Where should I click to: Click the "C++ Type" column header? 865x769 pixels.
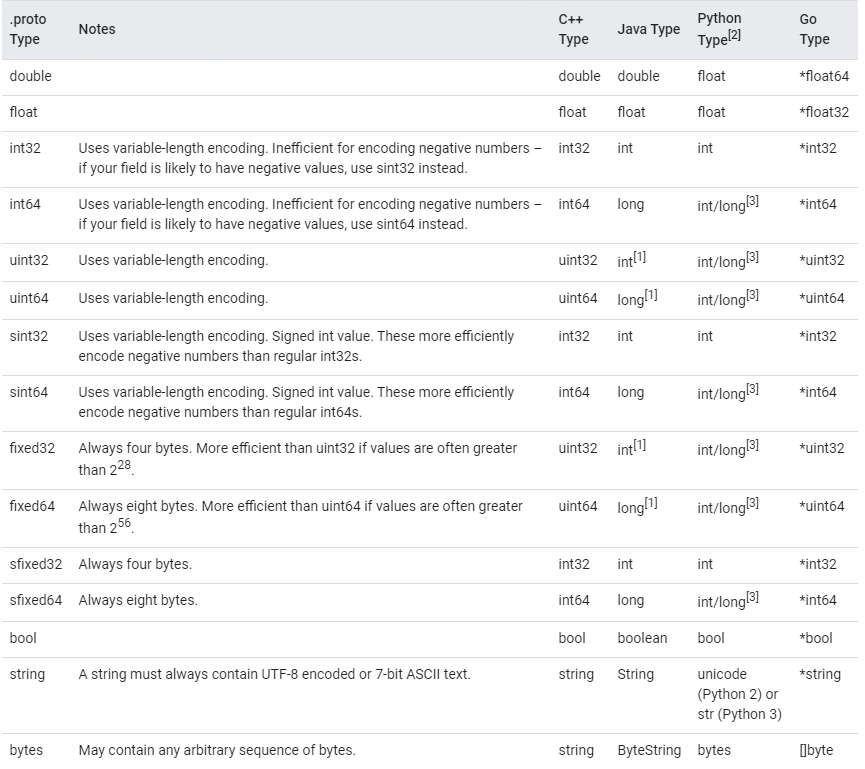coord(573,29)
